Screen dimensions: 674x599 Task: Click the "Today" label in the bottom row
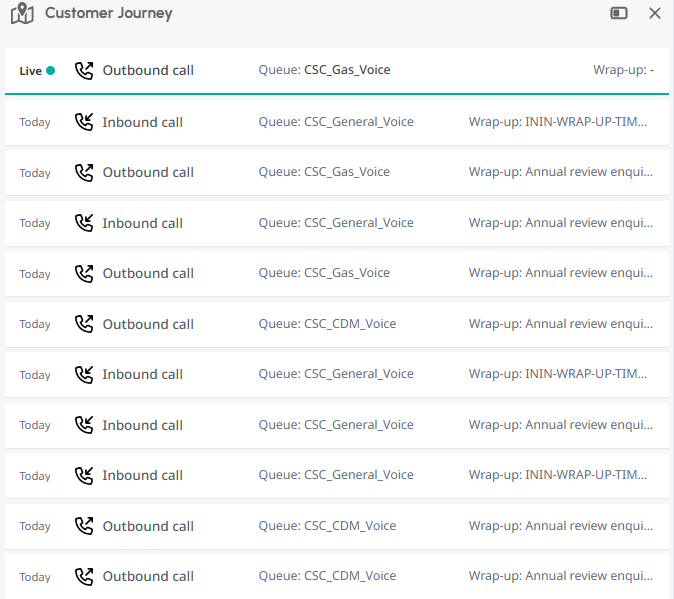tap(35, 577)
